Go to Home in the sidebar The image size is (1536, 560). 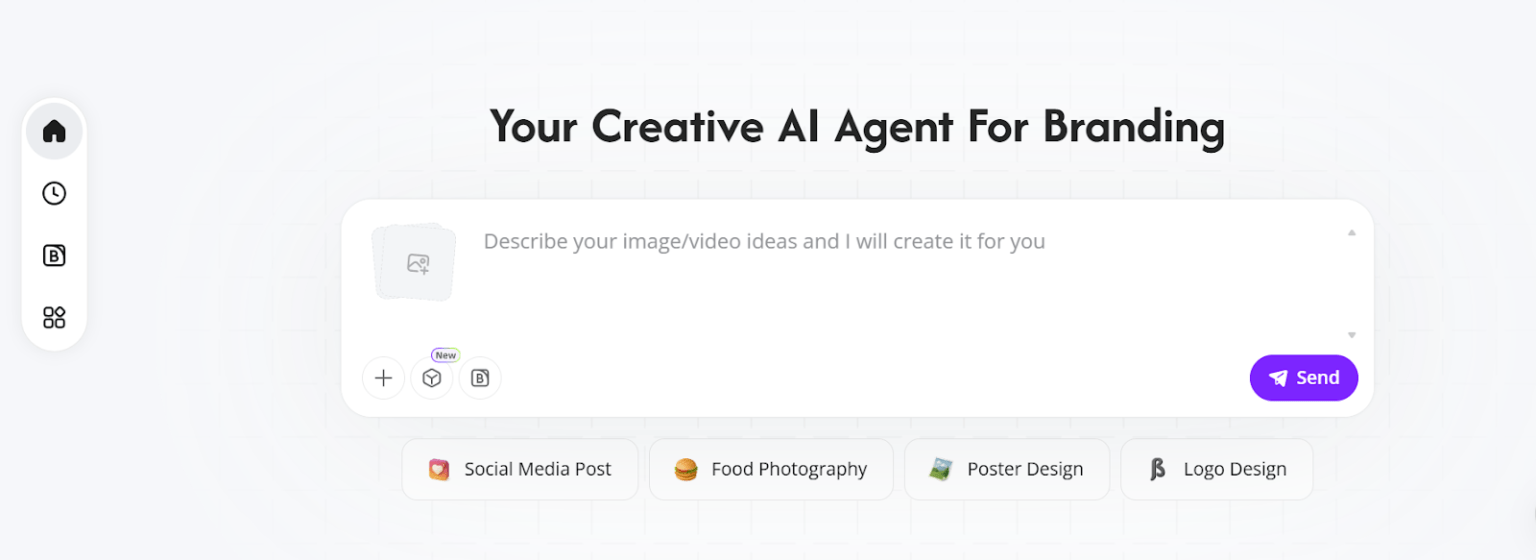tap(54, 131)
